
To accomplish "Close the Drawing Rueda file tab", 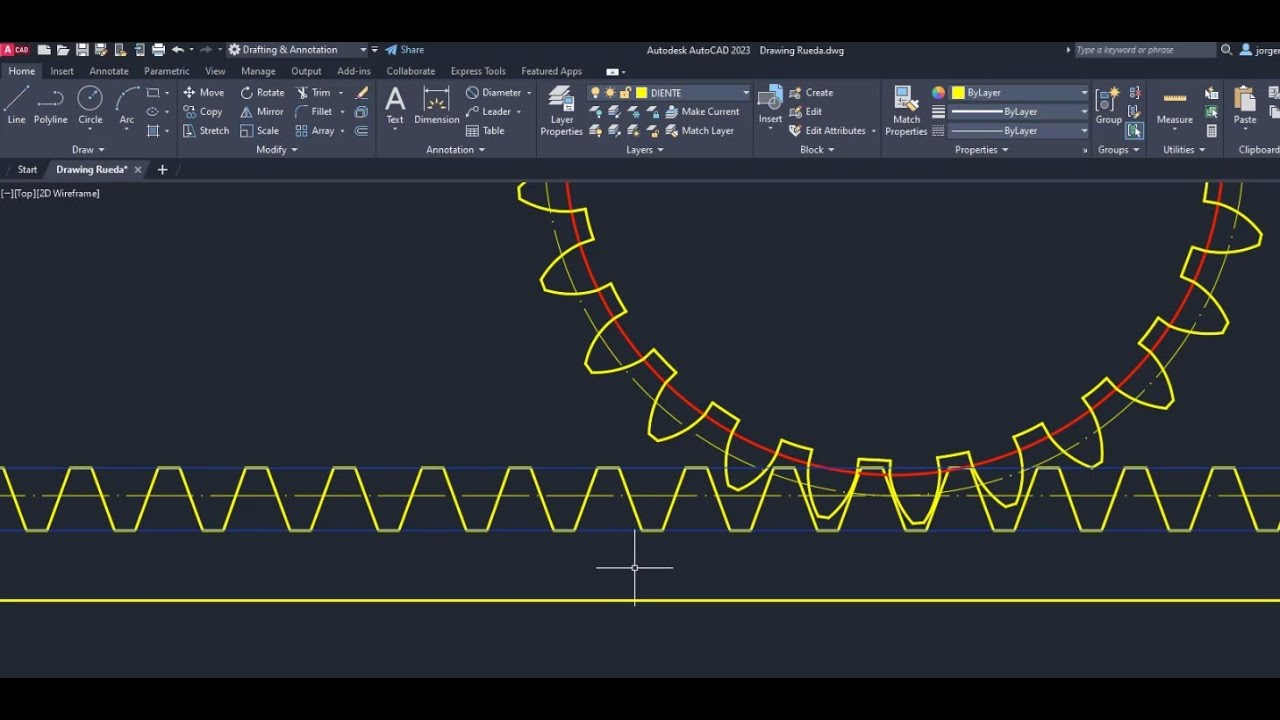I will [138, 169].
